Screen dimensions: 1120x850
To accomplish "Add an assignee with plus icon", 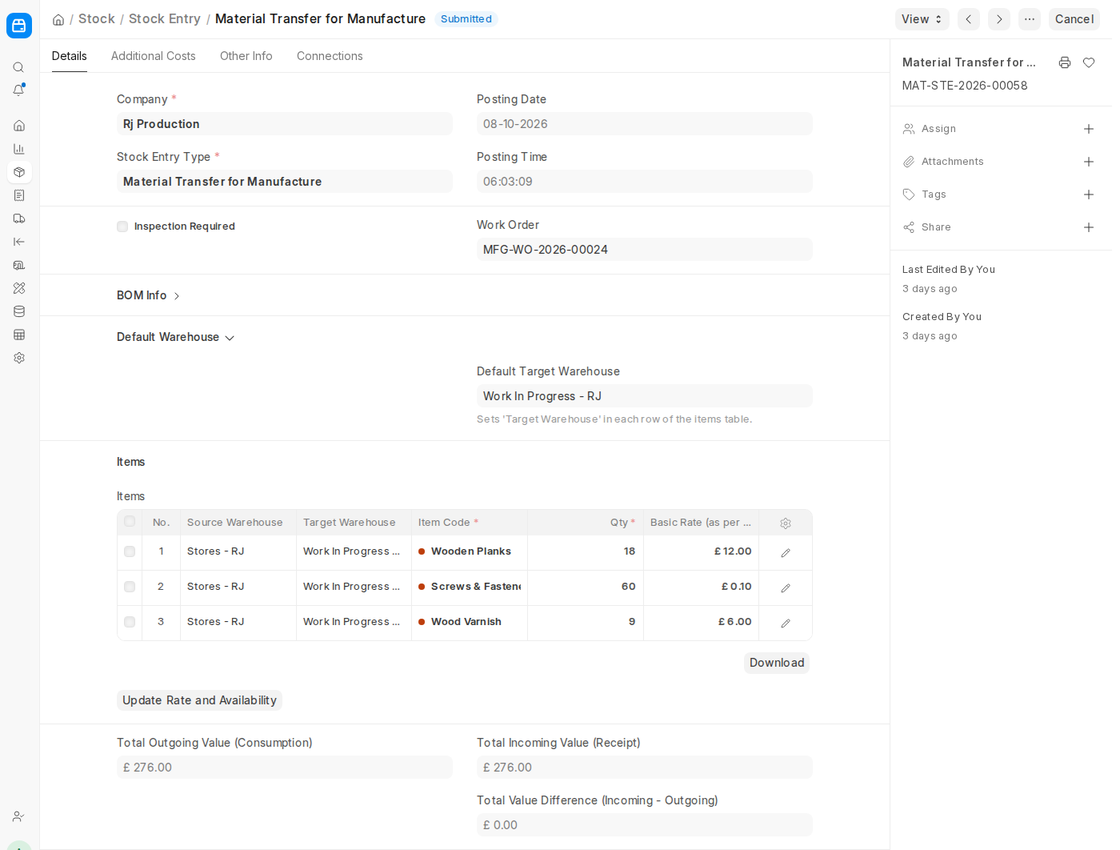I will [1089, 129].
